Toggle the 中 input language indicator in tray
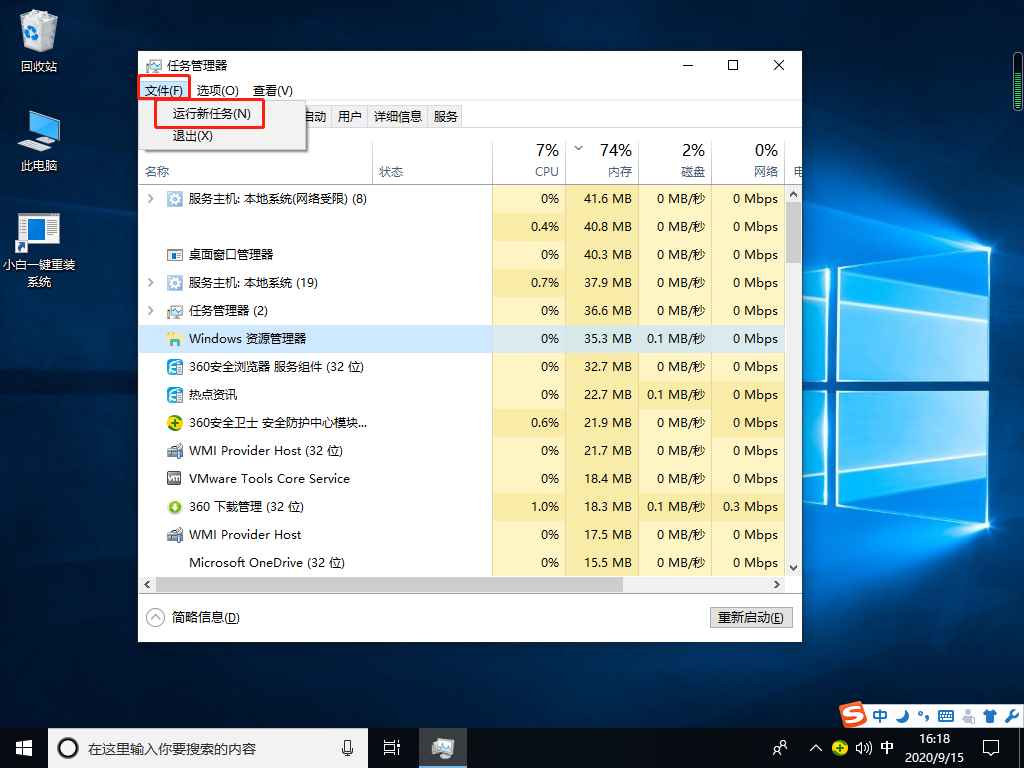The image size is (1024, 768). [884, 748]
